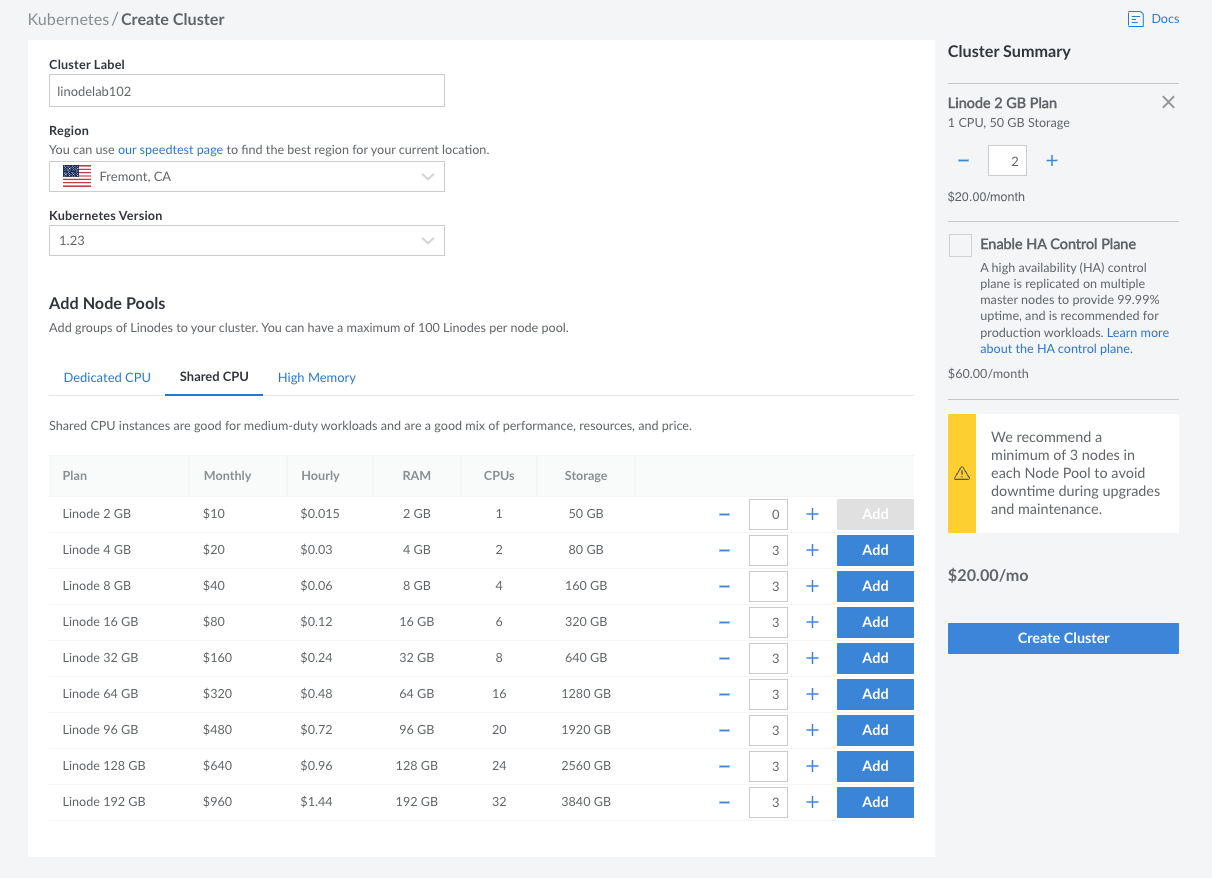Expand the Kubernetes Version dropdown
Image resolution: width=1212 pixels, height=878 pixels.
[x=246, y=241]
